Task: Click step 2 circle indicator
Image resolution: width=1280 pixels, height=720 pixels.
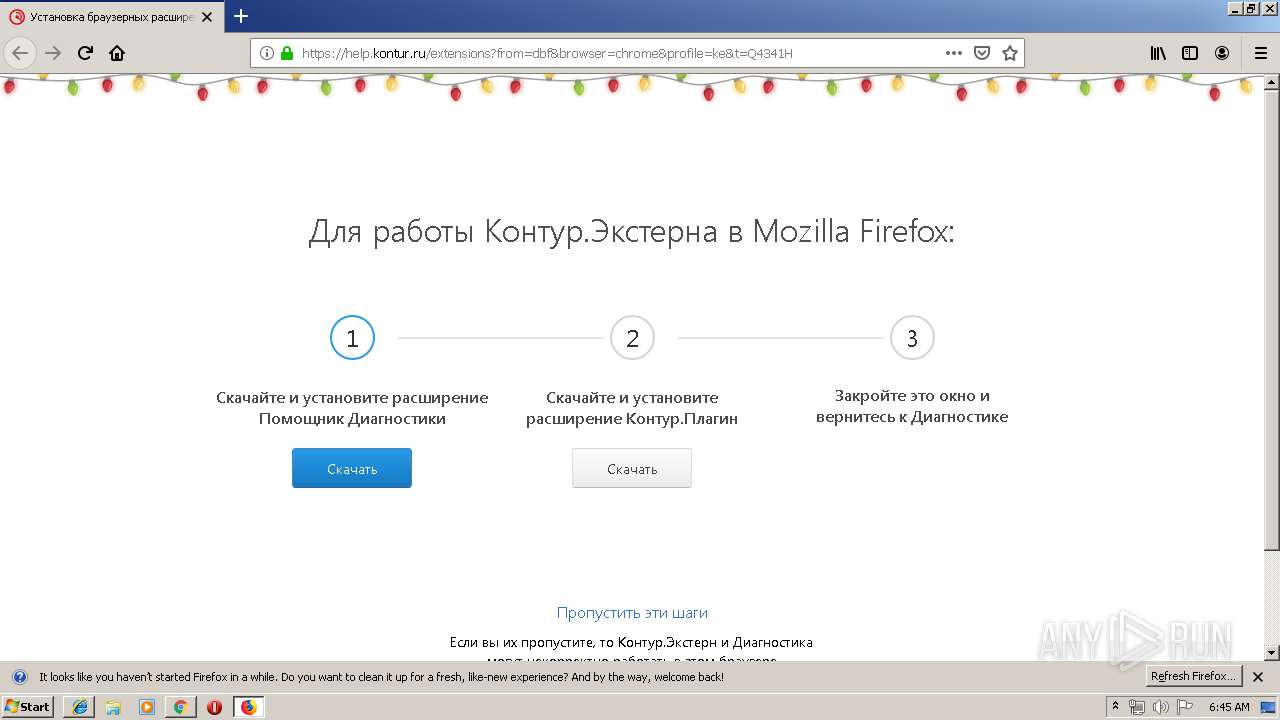Action: (632, 338)
